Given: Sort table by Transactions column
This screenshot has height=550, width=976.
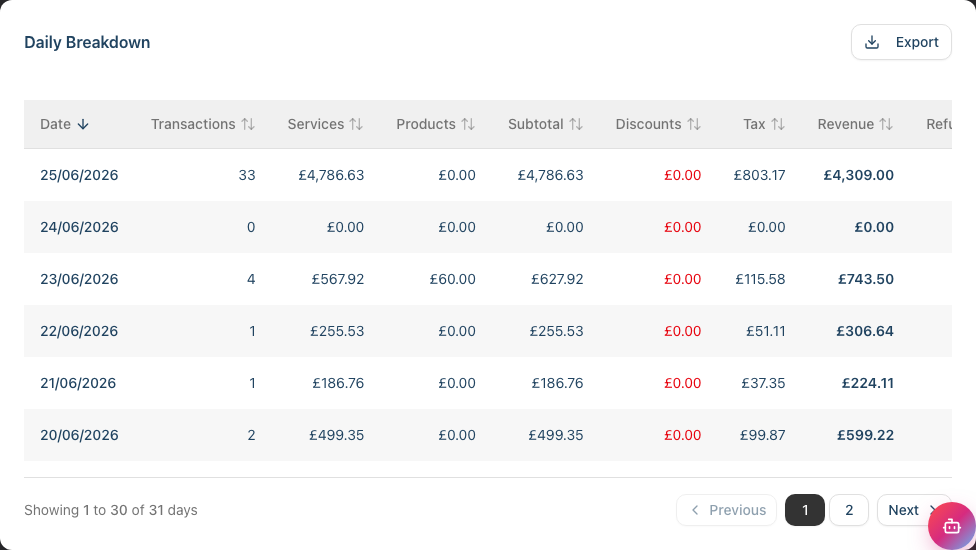Looking at the screenshot, I should [x=248, y=124].
